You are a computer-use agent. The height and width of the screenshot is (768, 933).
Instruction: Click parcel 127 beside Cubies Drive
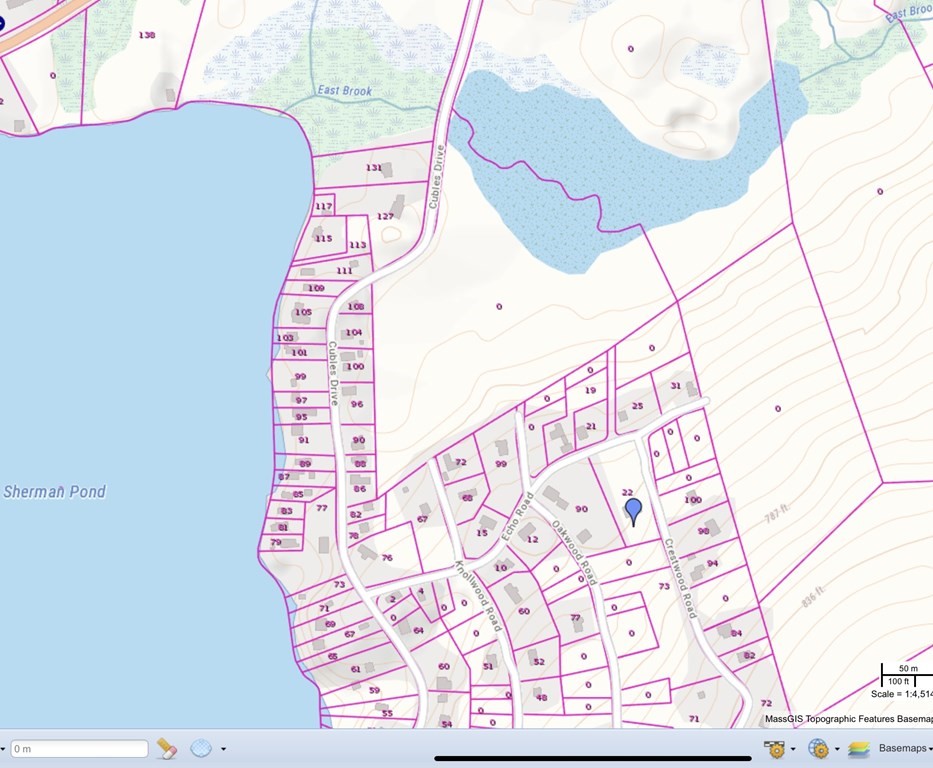(385, 217)
